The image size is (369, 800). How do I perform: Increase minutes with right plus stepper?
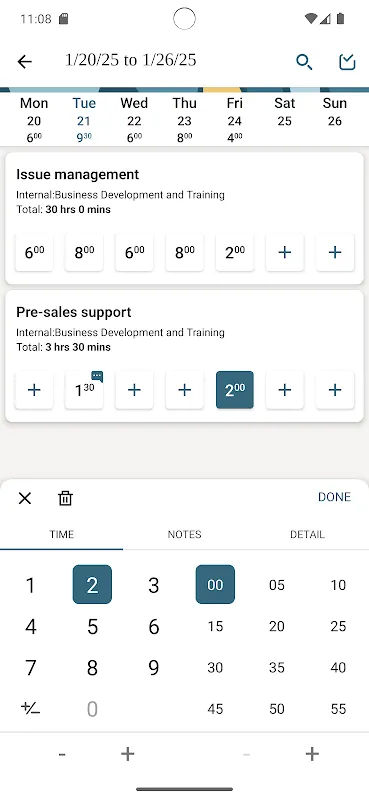click(312, 754)
